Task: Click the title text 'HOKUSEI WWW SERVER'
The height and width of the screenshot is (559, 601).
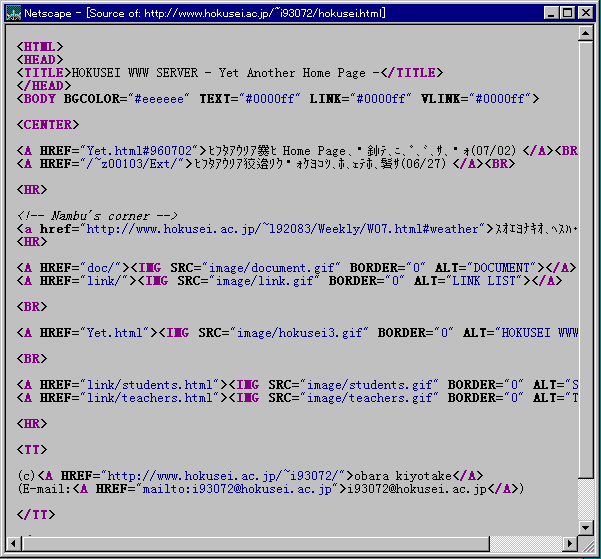Action: (135, 73)
